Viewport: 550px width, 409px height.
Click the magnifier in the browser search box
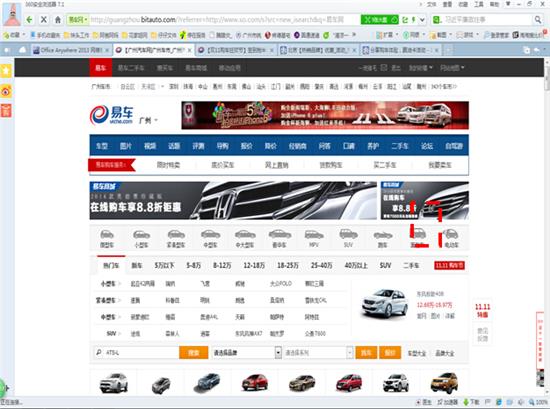click(x=537, y=20)
